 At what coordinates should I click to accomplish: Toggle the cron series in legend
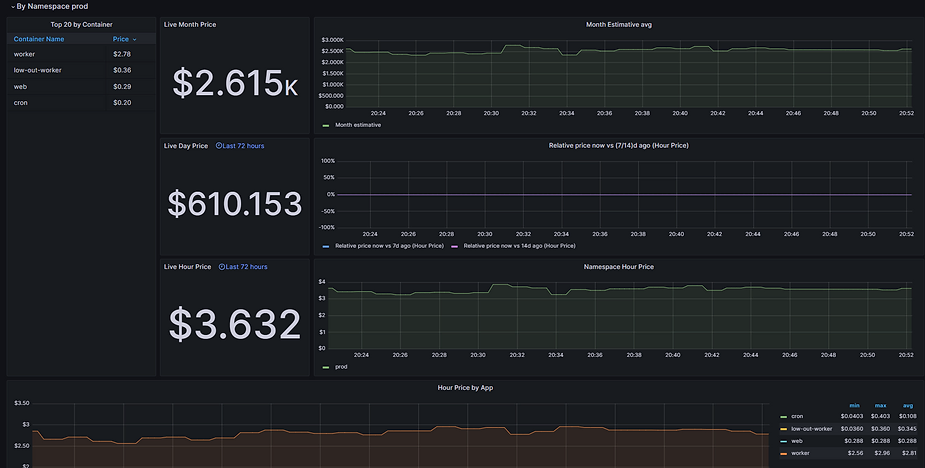pyautogui.click(x=797, y=417)
